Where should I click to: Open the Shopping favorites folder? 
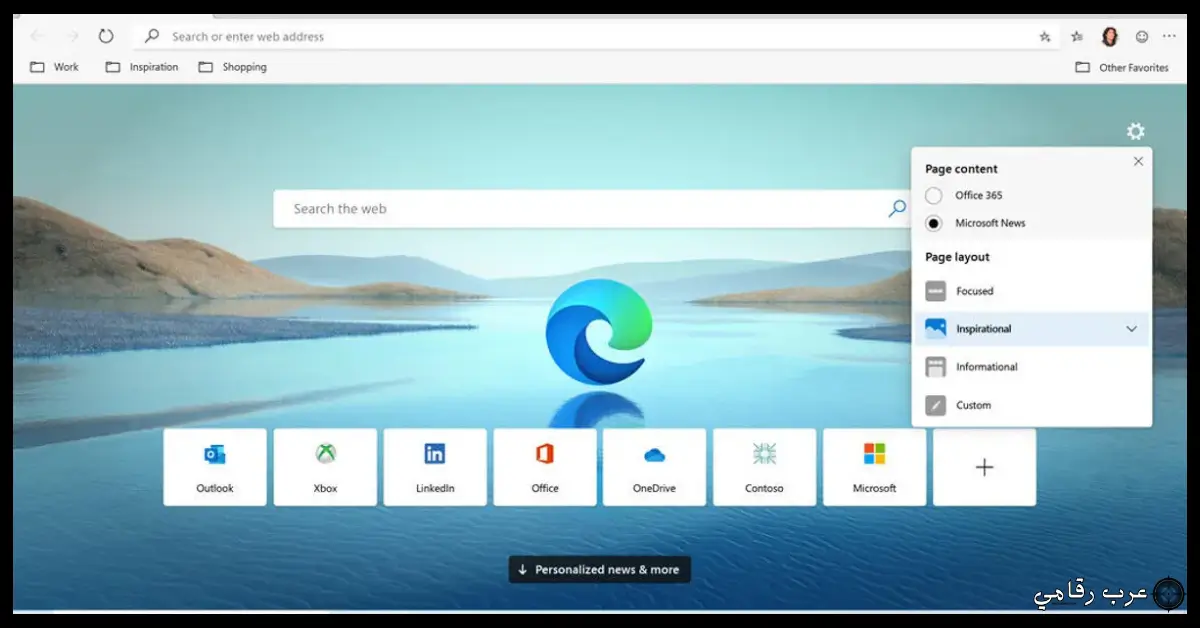point(233,67)
